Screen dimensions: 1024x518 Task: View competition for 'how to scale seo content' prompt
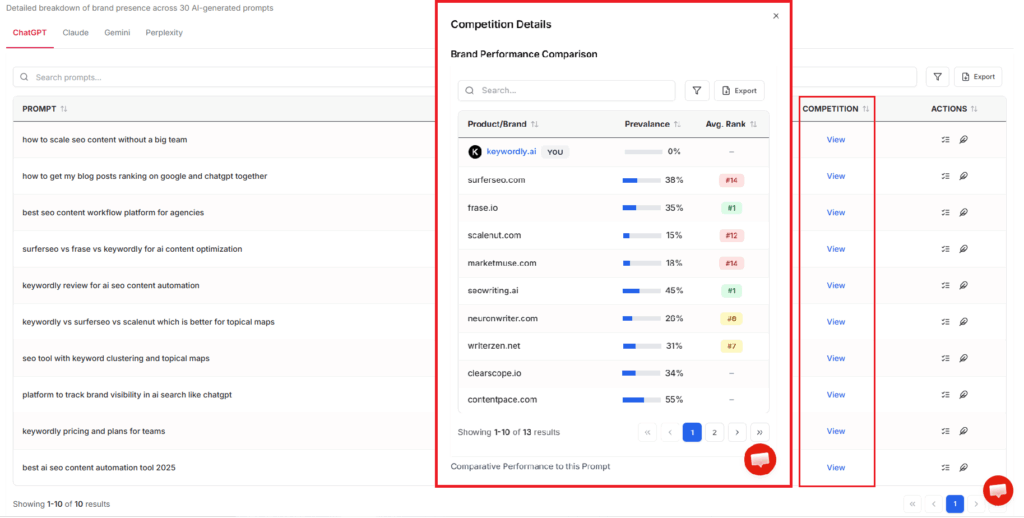[836, 140]
